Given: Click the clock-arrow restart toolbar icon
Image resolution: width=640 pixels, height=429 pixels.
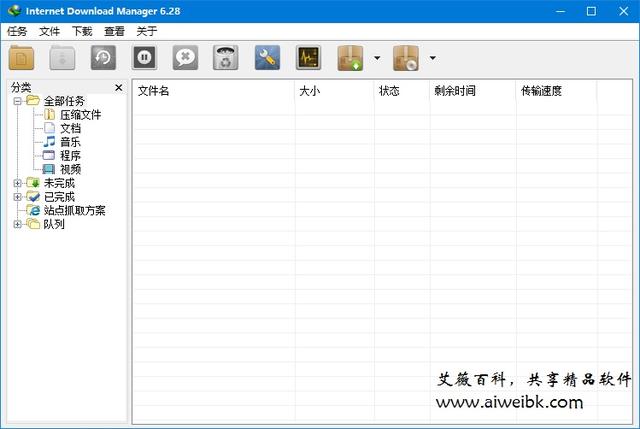Looking at the screenshot, I should [x=103, y=58].
